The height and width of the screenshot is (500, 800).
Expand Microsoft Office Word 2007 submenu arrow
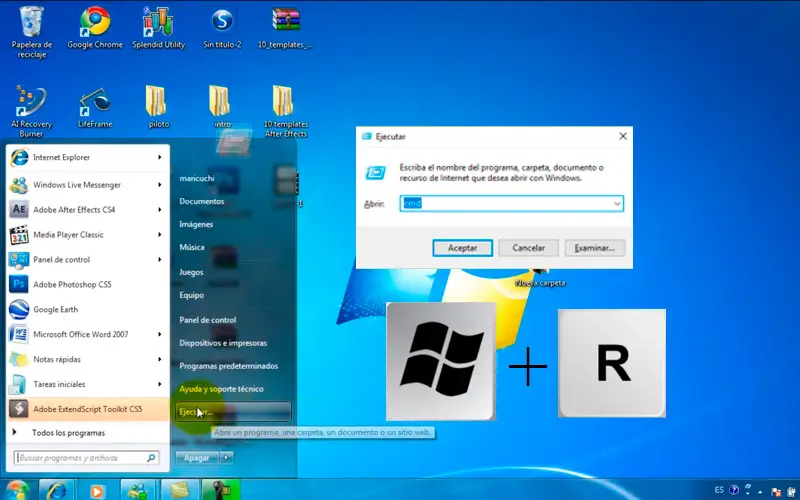160,334
